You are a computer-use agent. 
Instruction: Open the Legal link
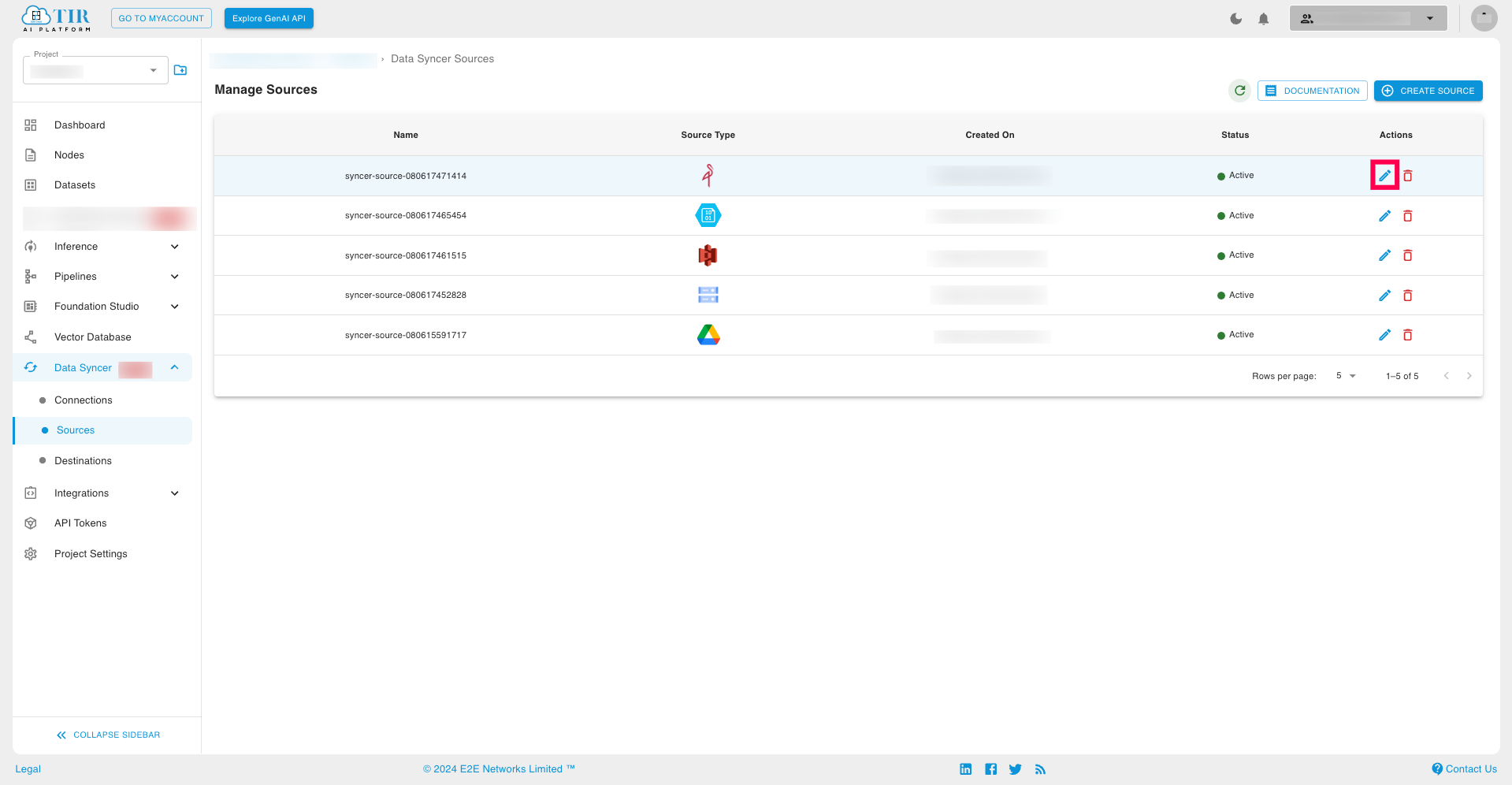[x=28, y=769]
